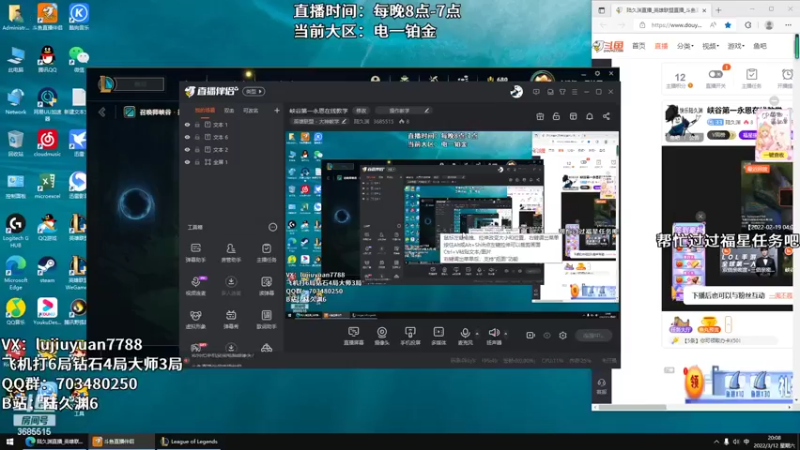The width and height of the screenshot is (800, 450).
Task: Expand the 分类 dropdown on Douyu
Action: 685,46
